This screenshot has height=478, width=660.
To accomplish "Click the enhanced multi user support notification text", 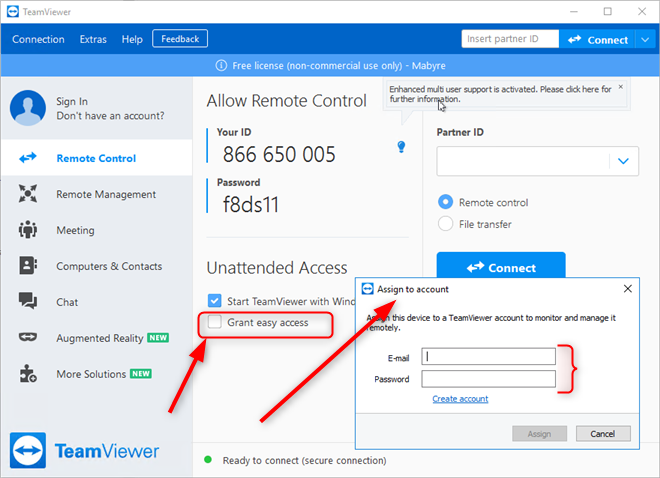I will [500, 94].
